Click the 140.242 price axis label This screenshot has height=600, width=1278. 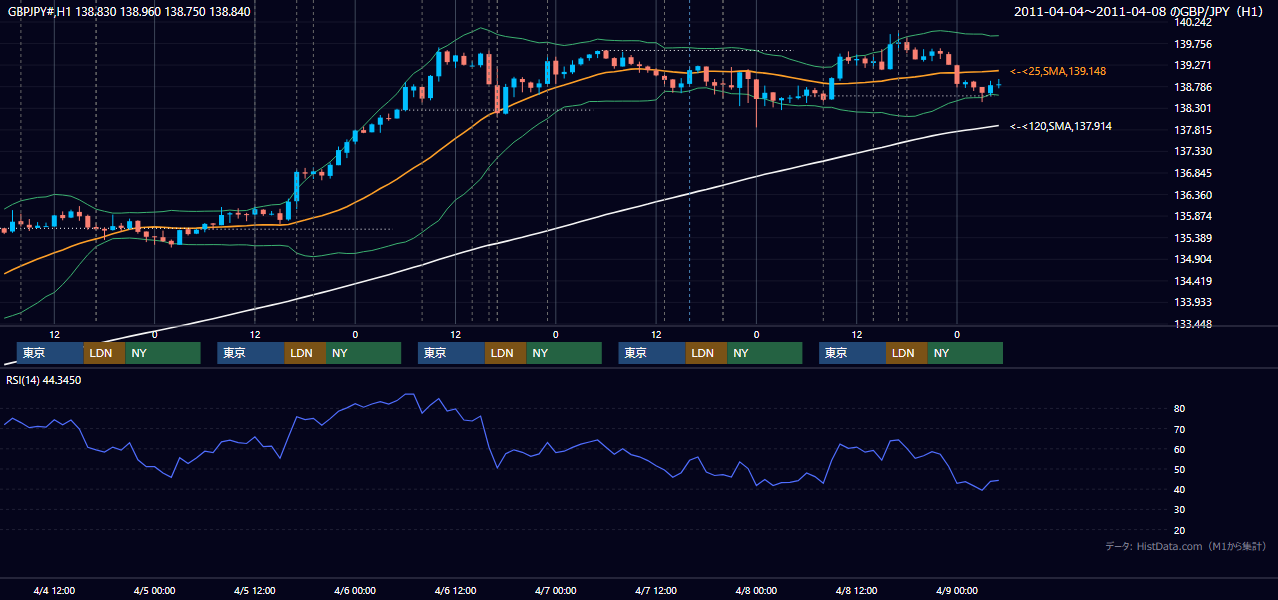pos(1194,22)
